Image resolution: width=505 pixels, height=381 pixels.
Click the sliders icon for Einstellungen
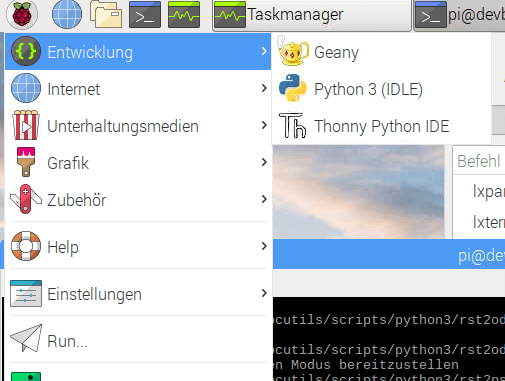tap(26, 293)
